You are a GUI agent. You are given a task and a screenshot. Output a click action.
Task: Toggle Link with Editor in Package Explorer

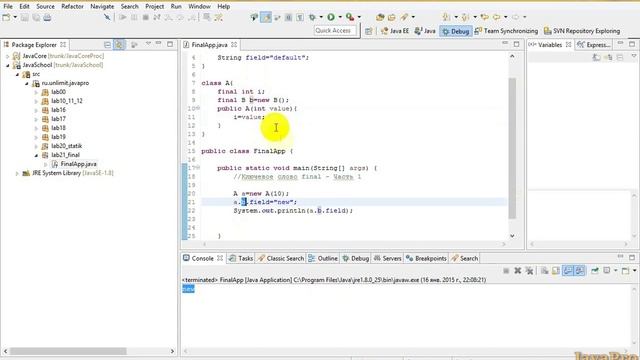pyautogui.click(x=119, y=44)
